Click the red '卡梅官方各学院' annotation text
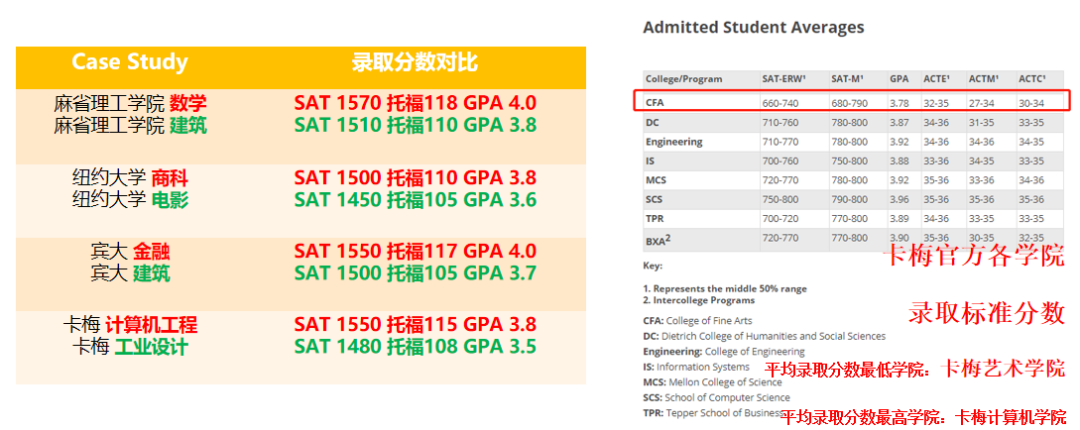The width and height of the screenshot is (1080, 430). 975,256
